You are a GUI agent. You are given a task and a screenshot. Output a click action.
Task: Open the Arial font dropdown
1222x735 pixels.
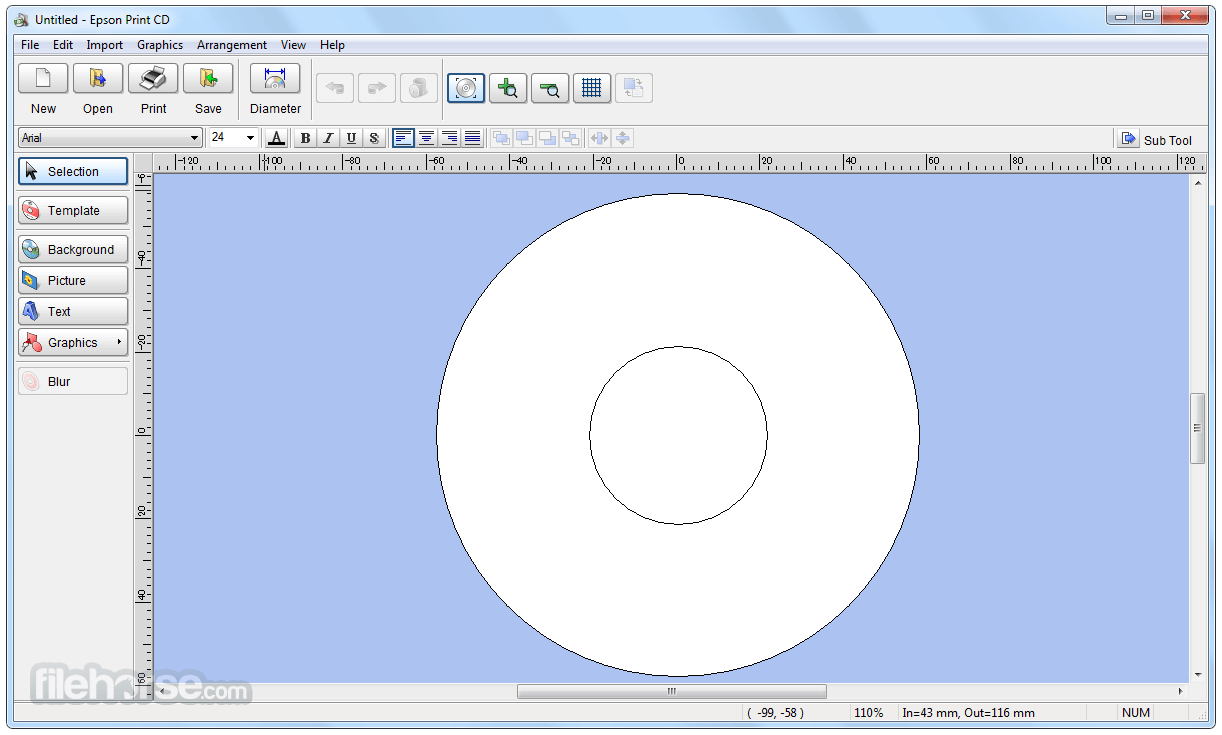coord(194,138)
